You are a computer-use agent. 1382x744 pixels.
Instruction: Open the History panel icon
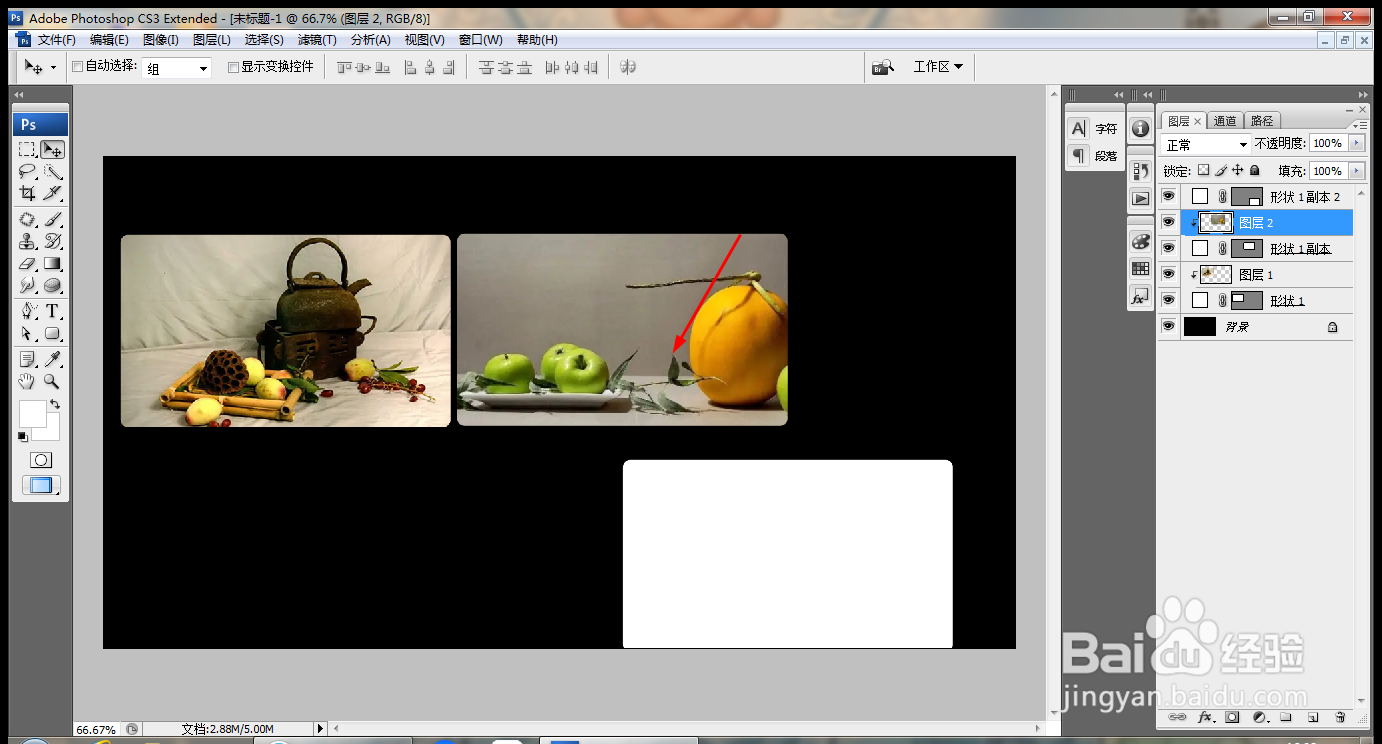point(1140,171)
